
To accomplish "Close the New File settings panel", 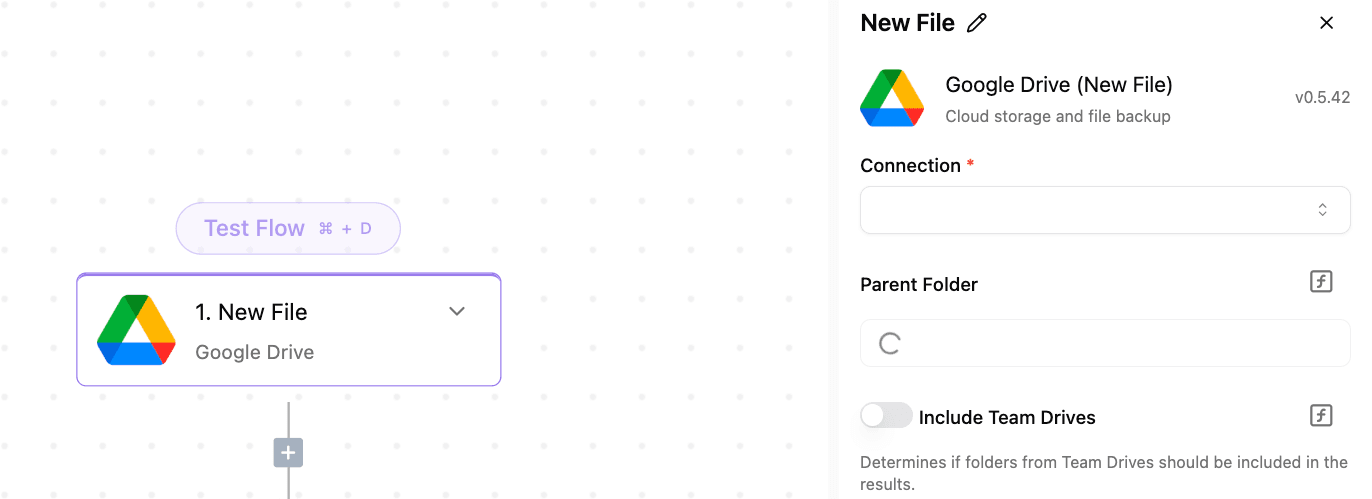I will click(1327, 23).
